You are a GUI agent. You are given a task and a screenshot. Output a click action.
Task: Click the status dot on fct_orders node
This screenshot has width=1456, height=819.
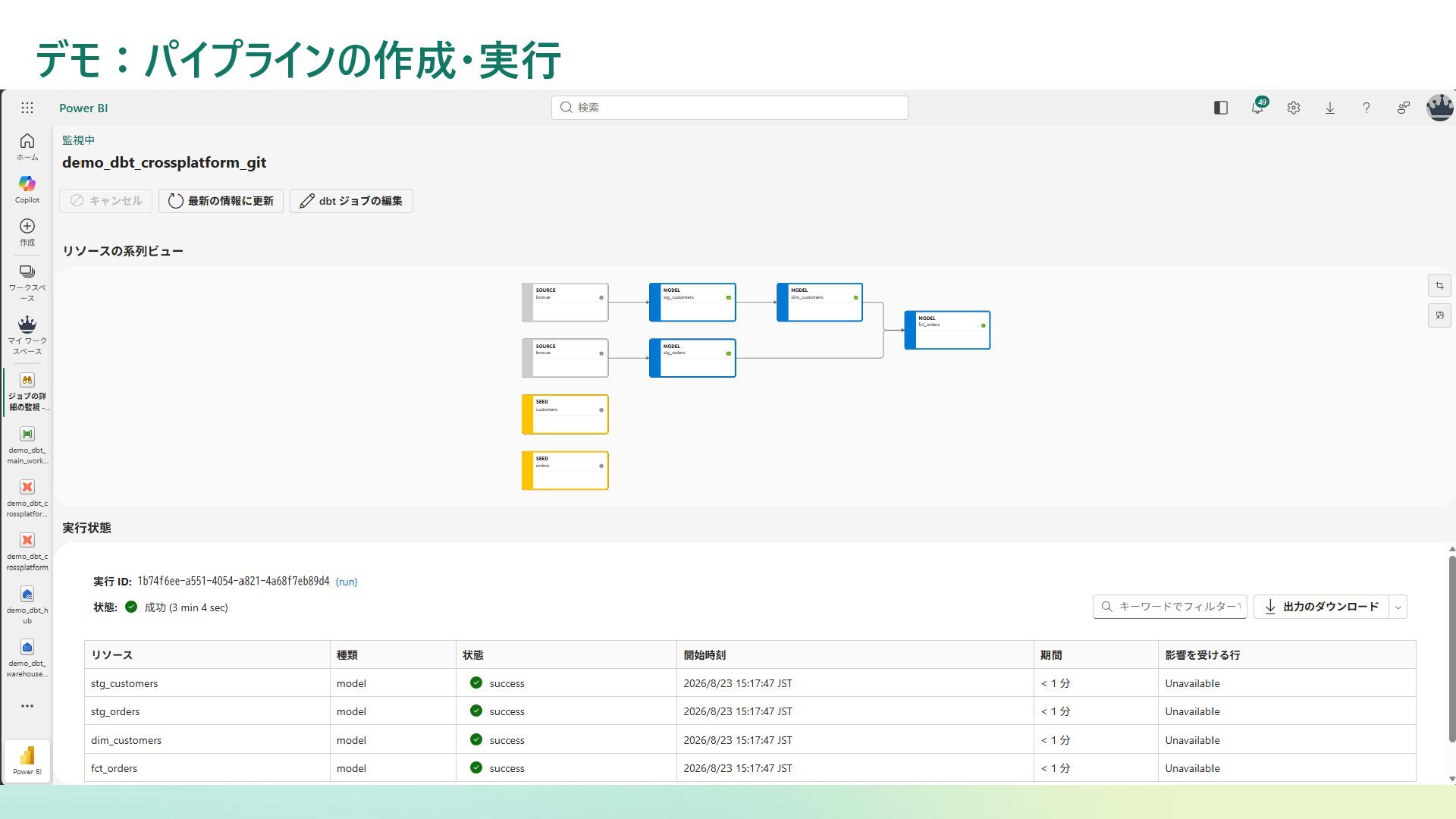[984, 326]
